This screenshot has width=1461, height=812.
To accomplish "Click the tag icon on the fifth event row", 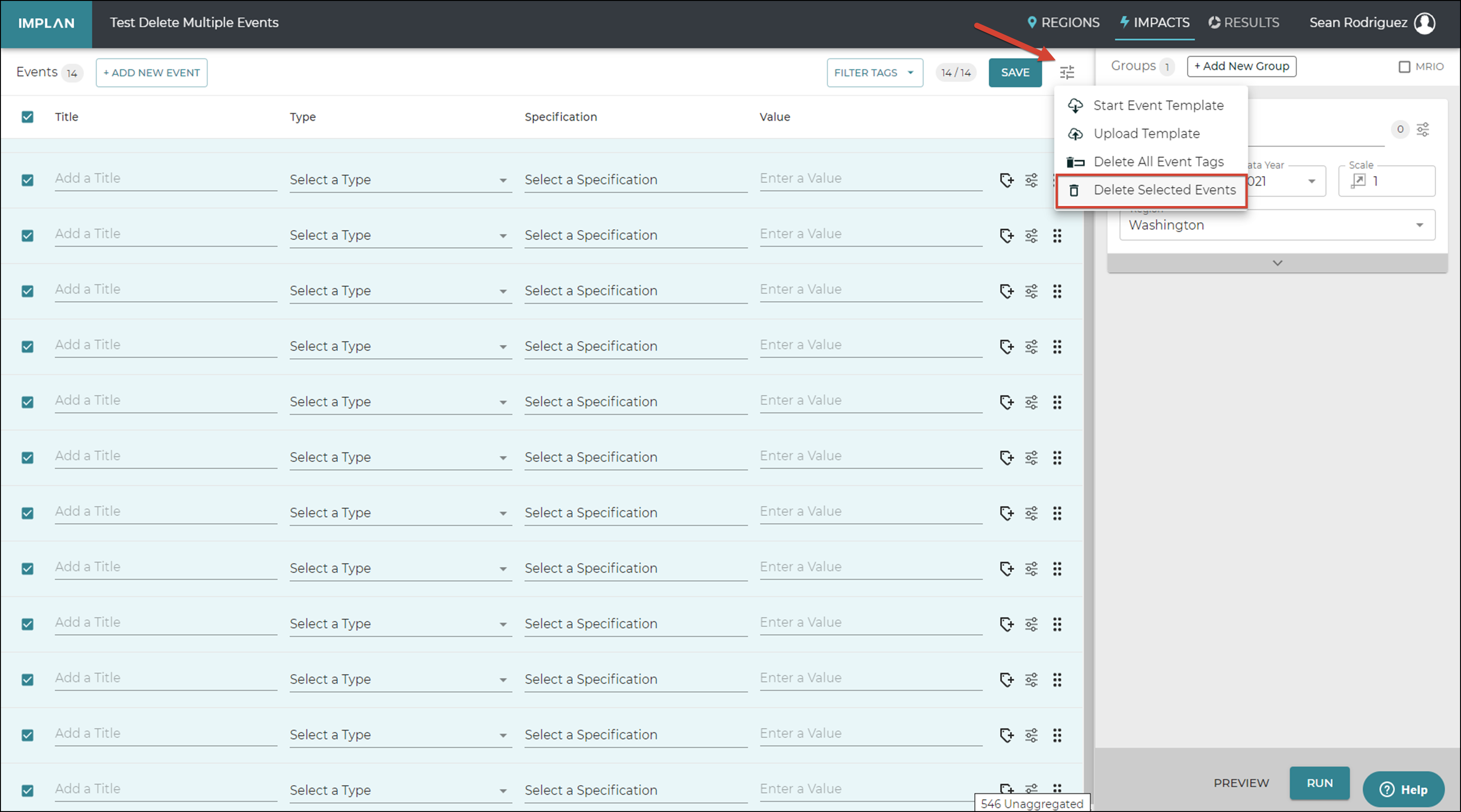I will tap(1007, 403).
